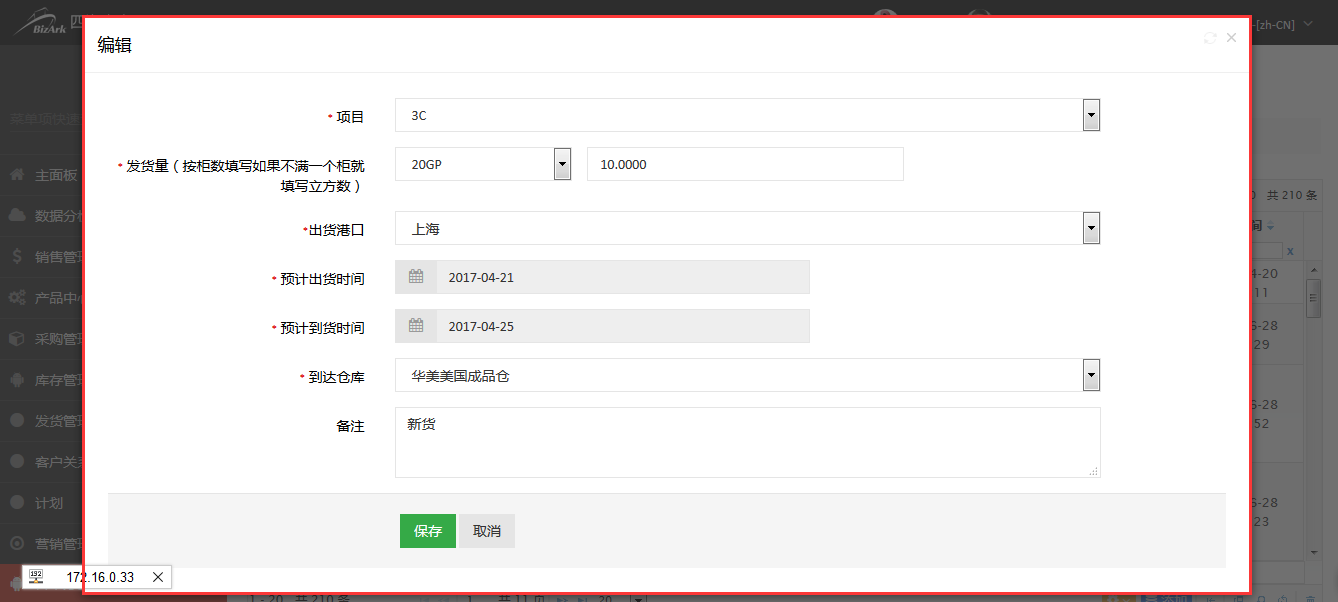Click the 编辑 dialog title
1338x602 pixels.
click(114, 45)
